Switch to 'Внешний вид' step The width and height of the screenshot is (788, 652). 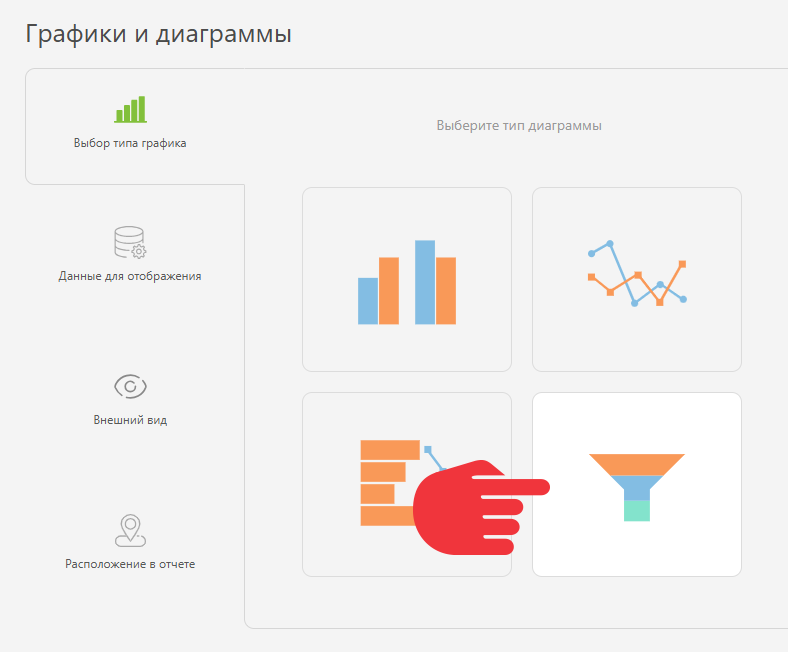(130, 420)
